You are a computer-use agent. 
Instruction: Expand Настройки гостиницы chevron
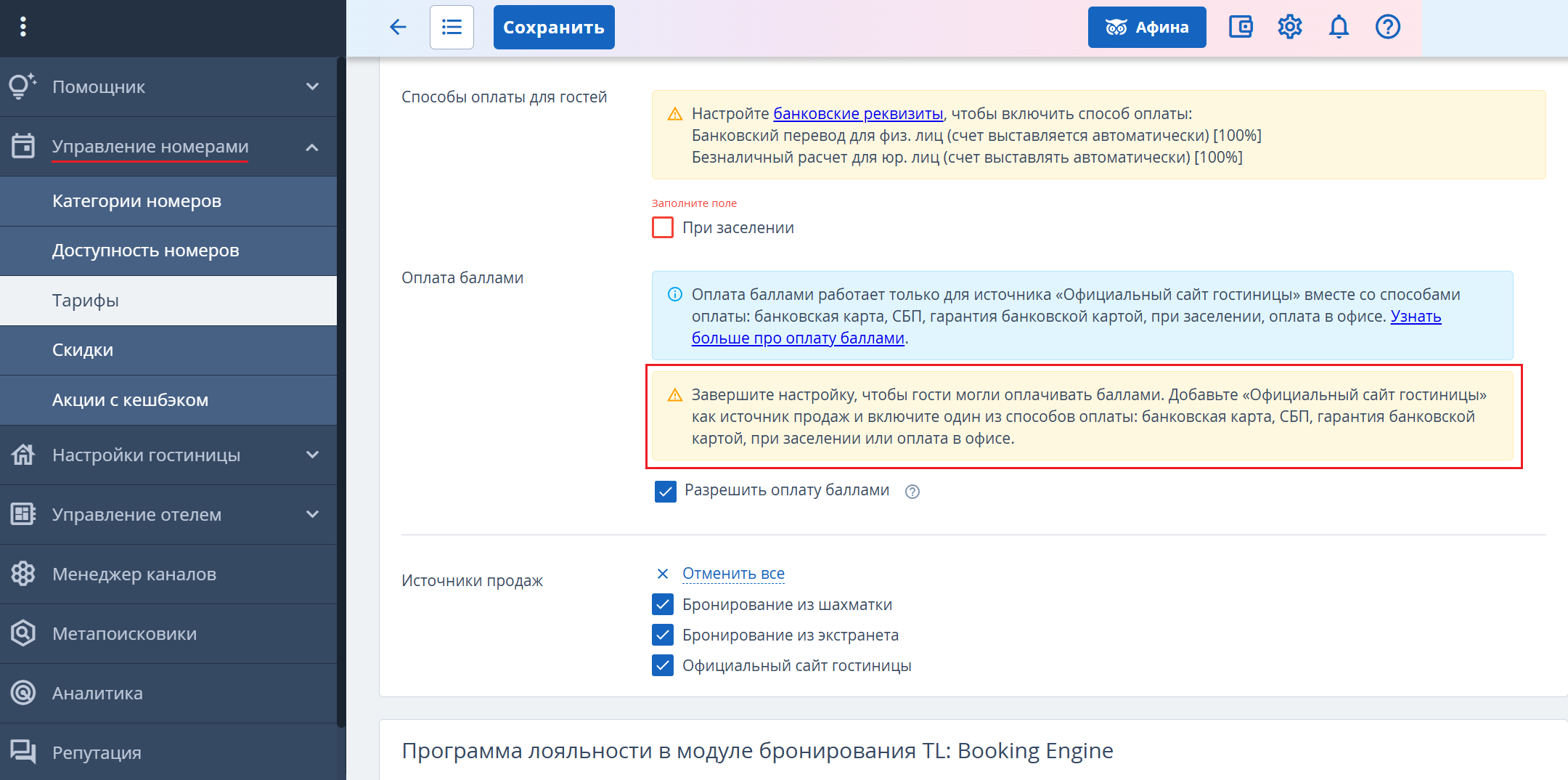coord(313,455)
